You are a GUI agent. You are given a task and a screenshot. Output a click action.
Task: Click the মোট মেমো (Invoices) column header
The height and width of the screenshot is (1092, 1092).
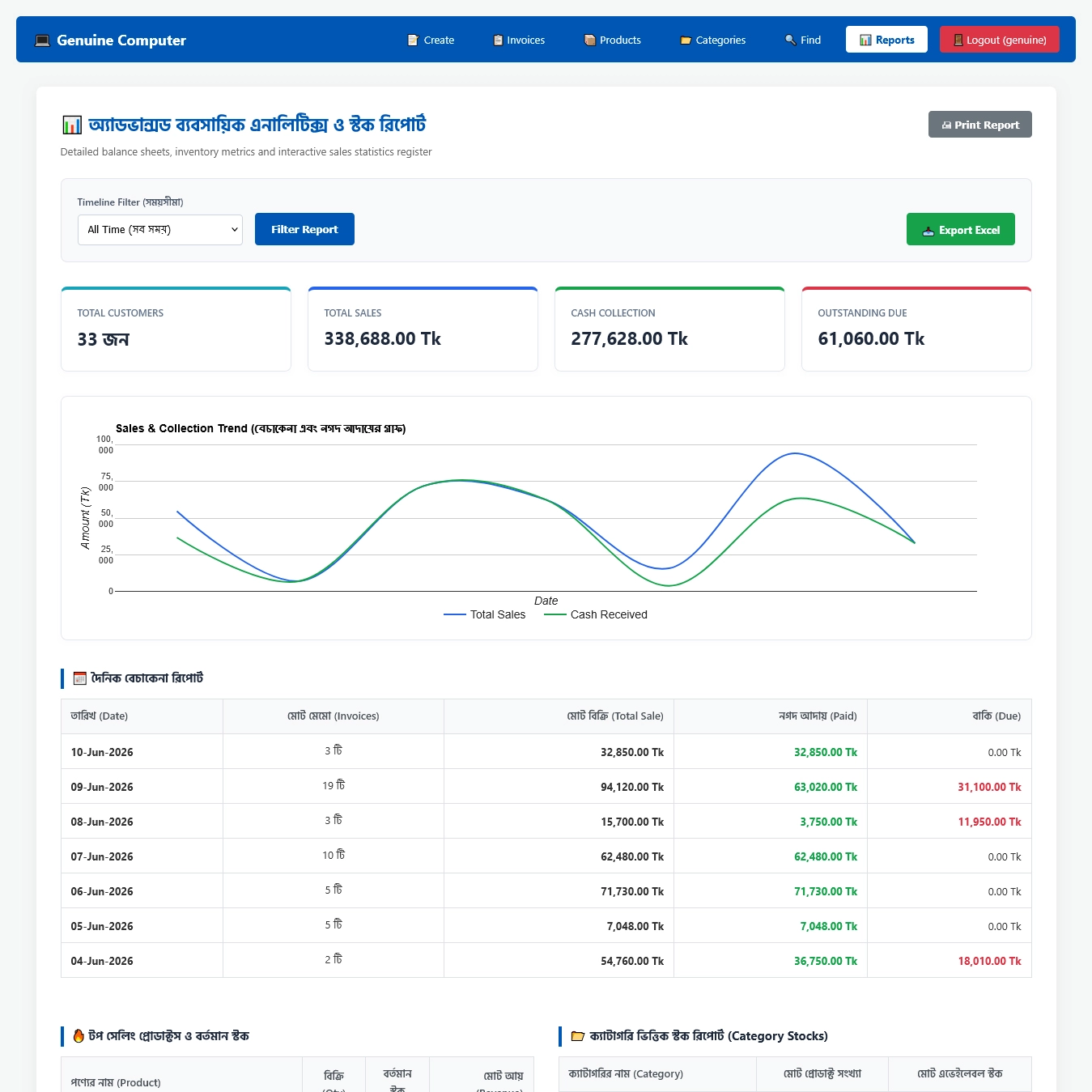[334, 716]
